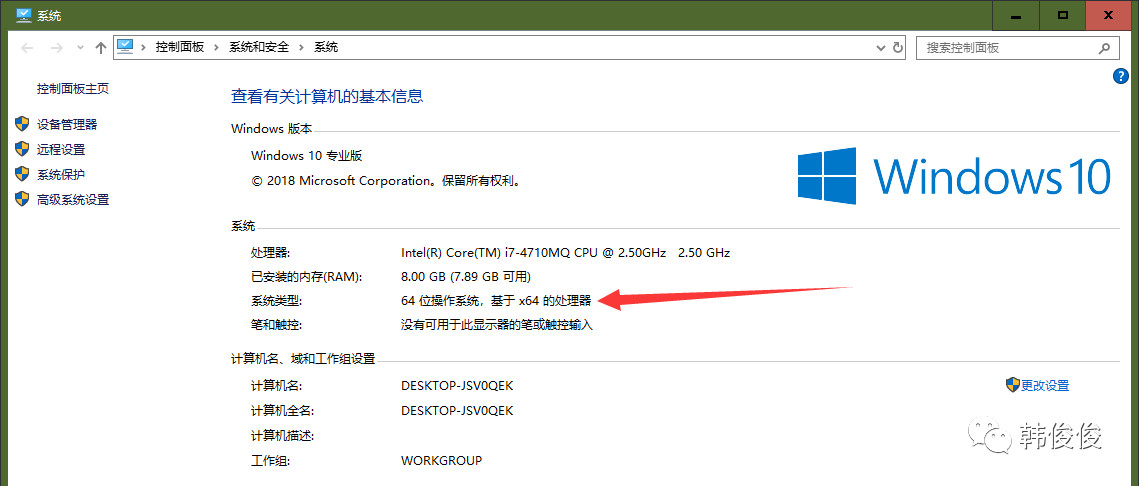The width and height of the screenshot is (1139, 486).
Task: Click the 64 位操作系统 system type value
Action: [x=496, y=301]
